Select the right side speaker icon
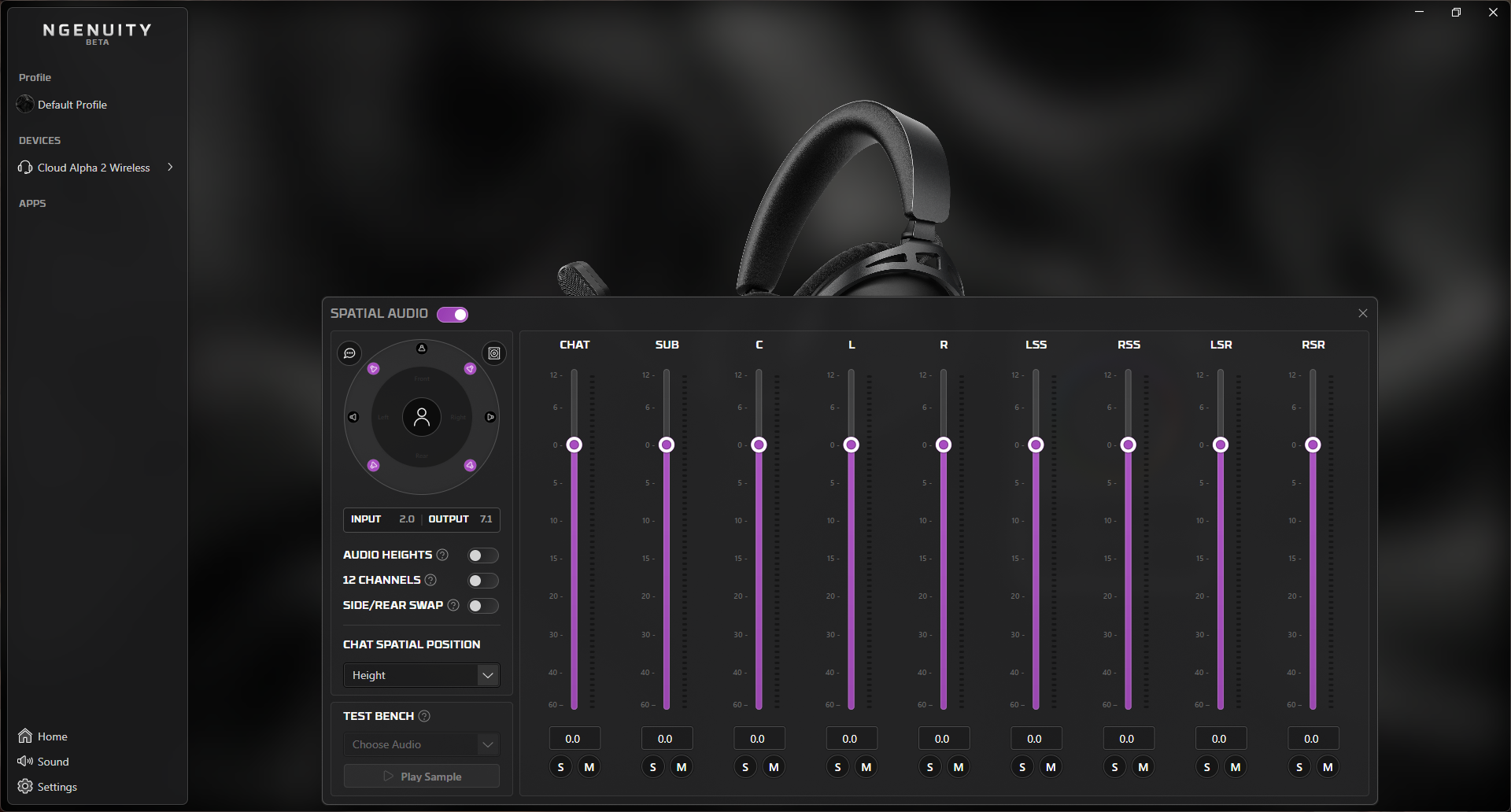This screenshot has width=1511, height=812. pos(490,417)
